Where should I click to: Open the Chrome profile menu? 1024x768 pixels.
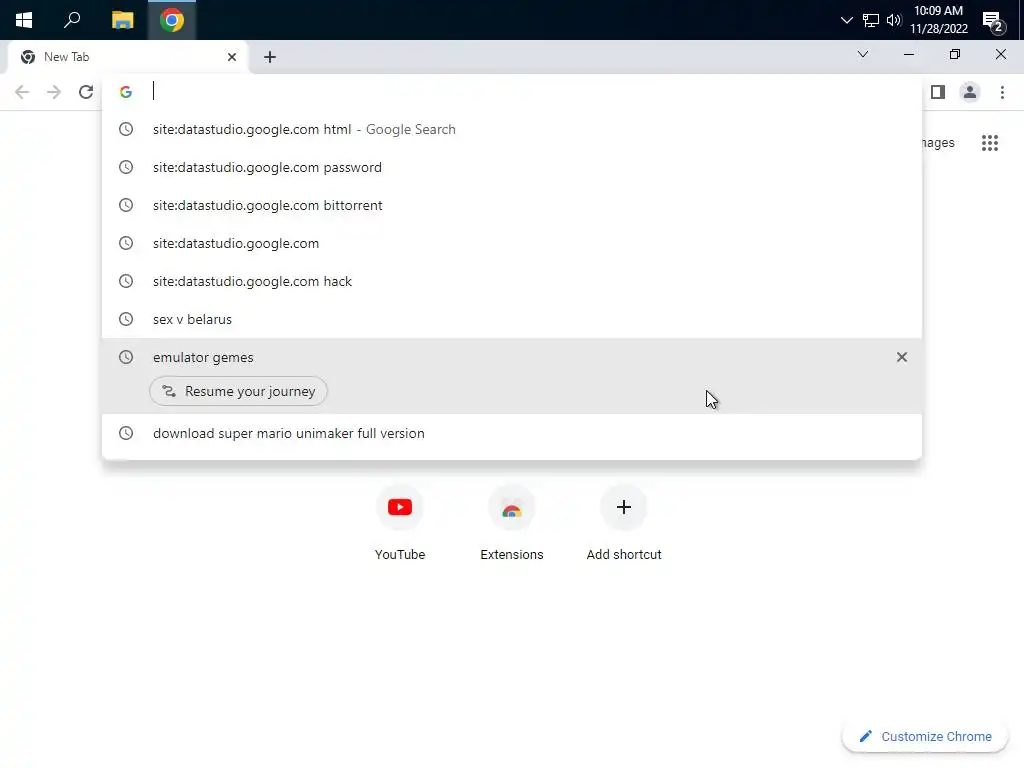(970, 92)
